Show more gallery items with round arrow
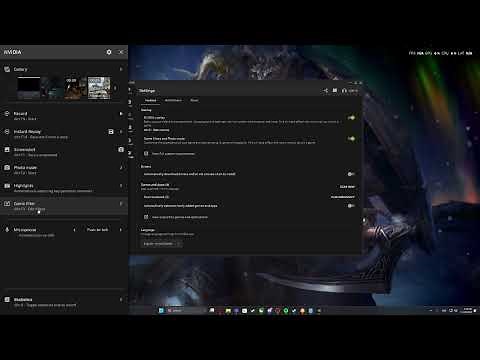The height and width of the screenshot is (360, 480). tap(115, 88)
